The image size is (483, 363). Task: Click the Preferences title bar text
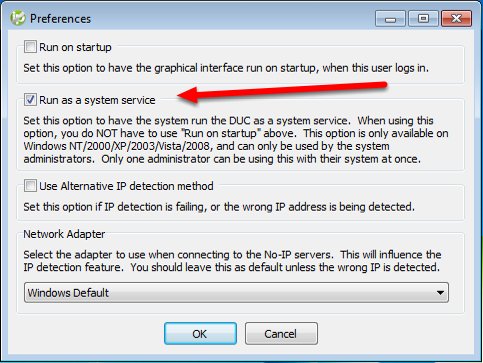click(60, 19)
